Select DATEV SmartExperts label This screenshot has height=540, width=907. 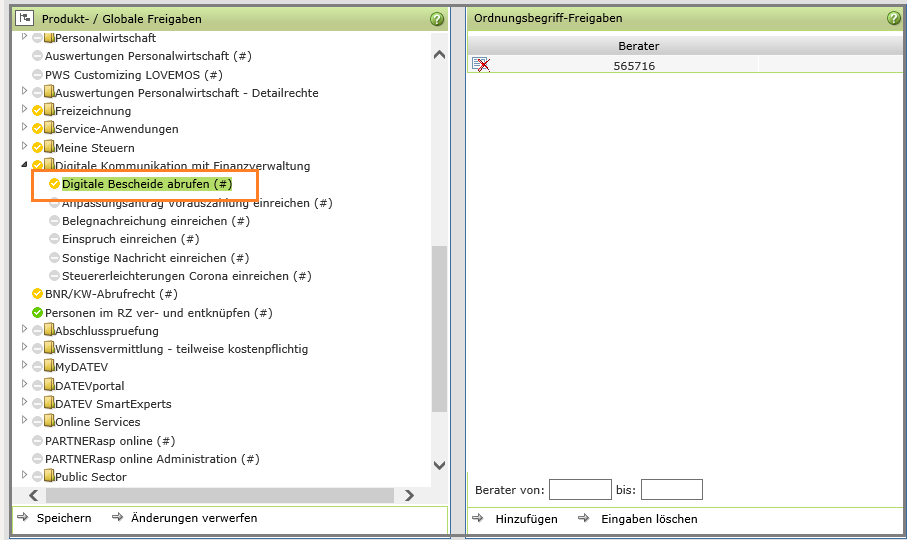tap(113, 404)
